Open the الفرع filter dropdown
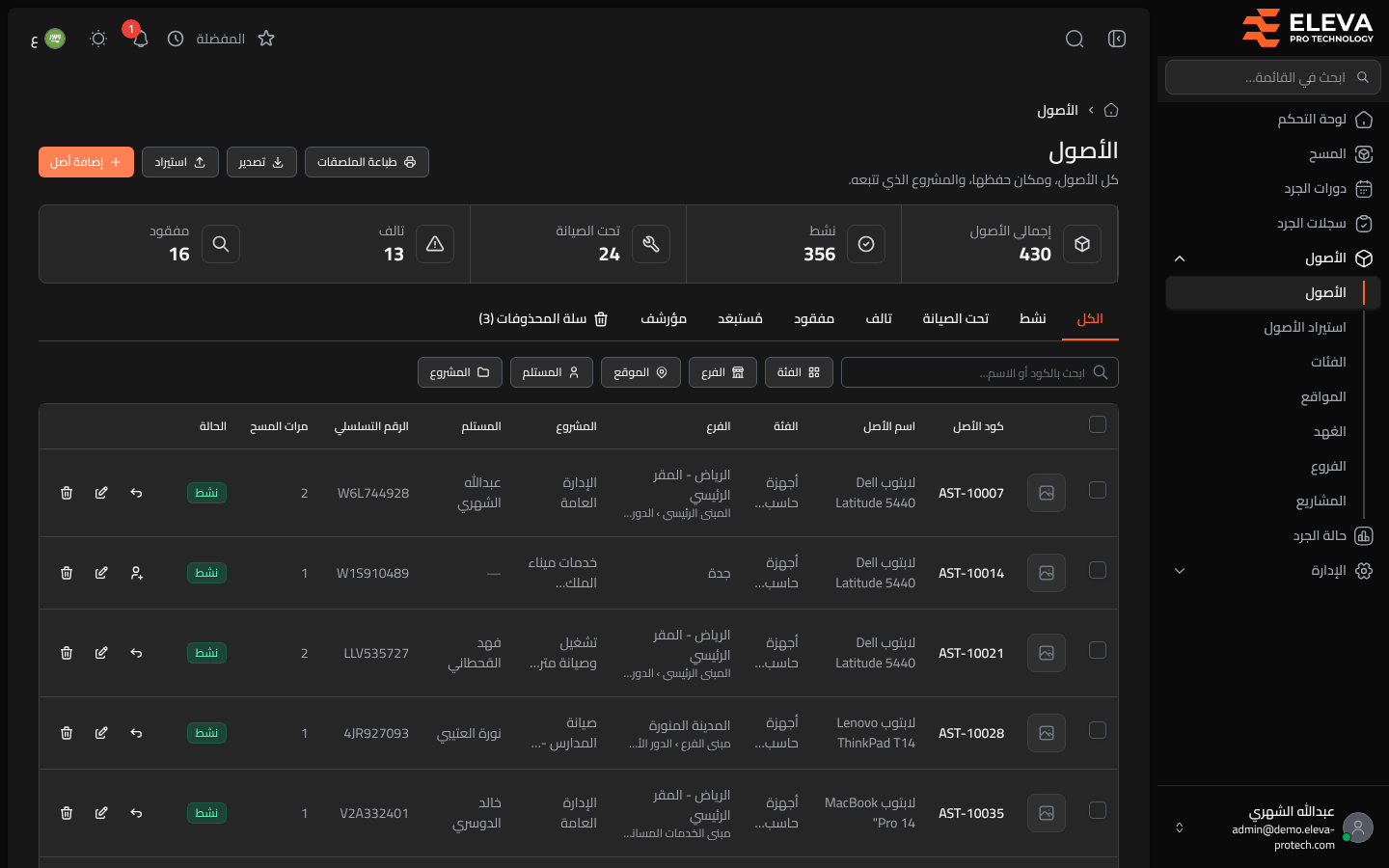1389x868 pixels. point(722,372)
